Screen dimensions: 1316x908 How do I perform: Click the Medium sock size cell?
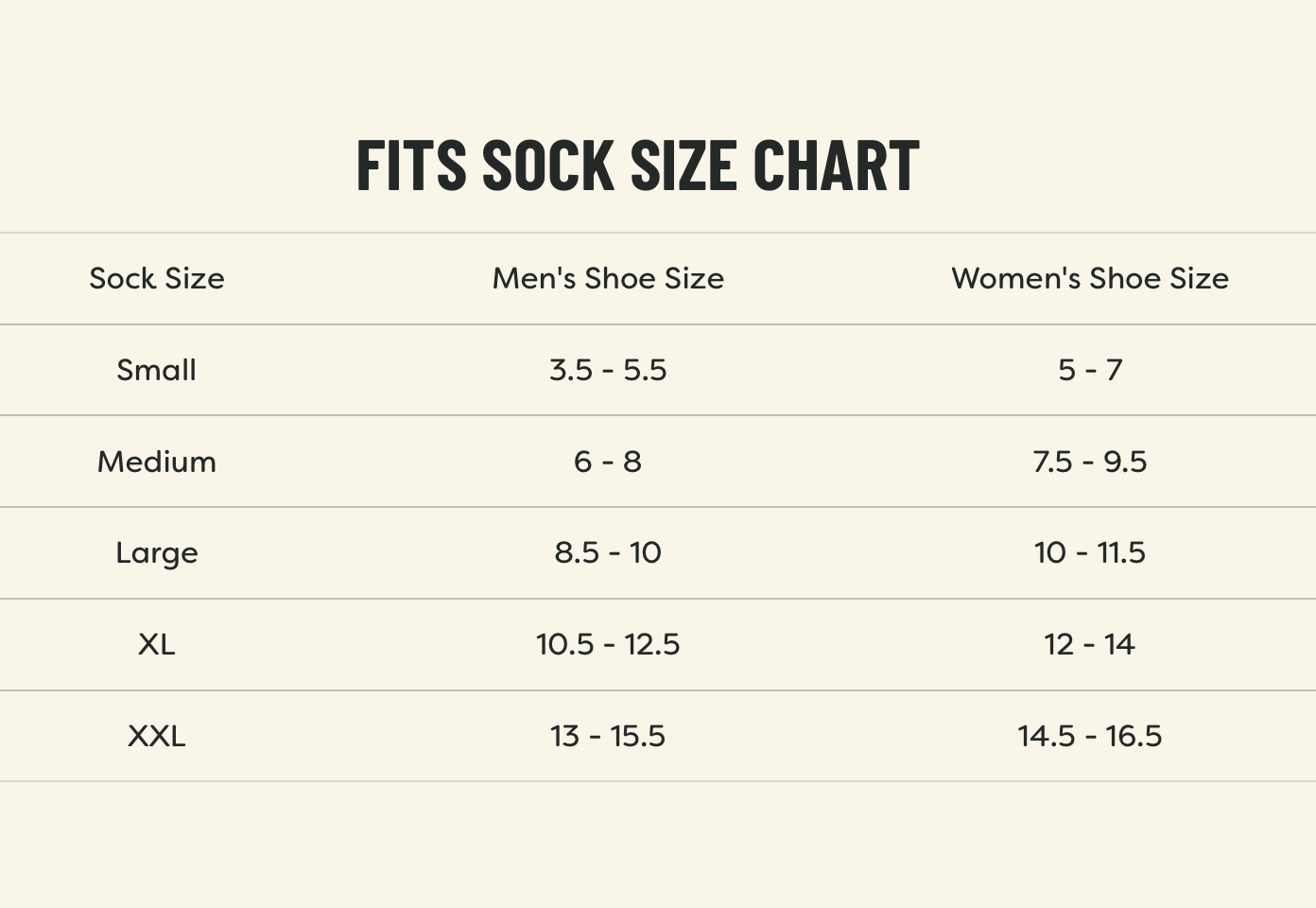[157, 462]
